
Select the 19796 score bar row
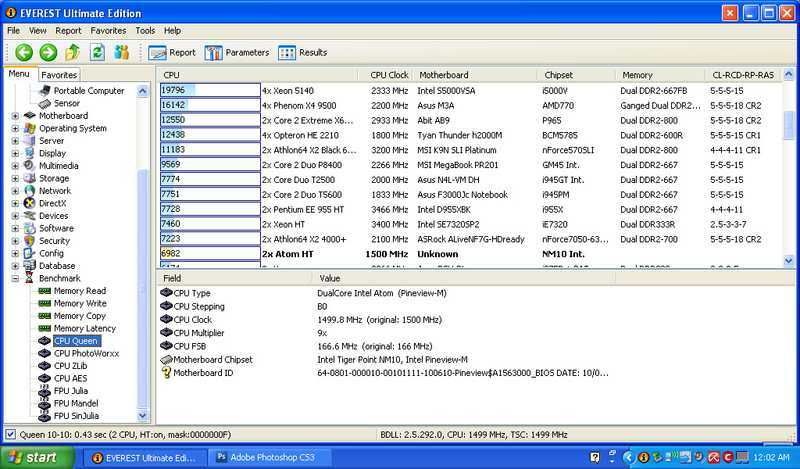click(x=210, y=90)
